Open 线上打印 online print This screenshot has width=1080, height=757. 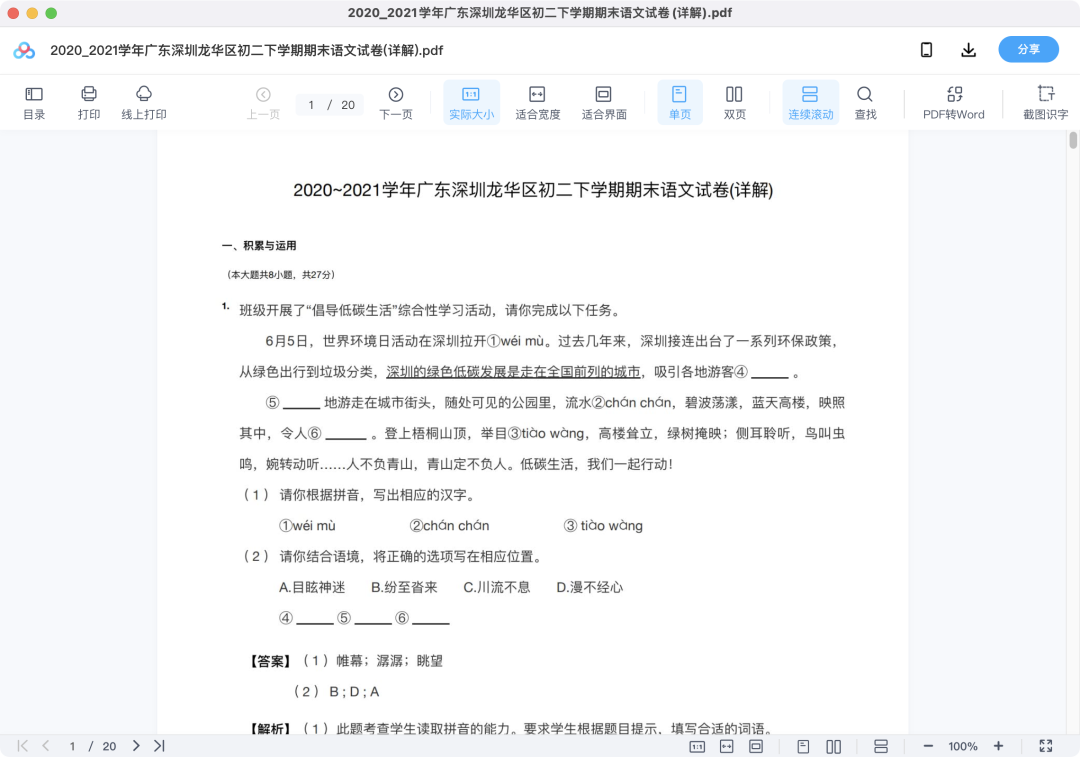pyautogui.click(x=144, y=102)
